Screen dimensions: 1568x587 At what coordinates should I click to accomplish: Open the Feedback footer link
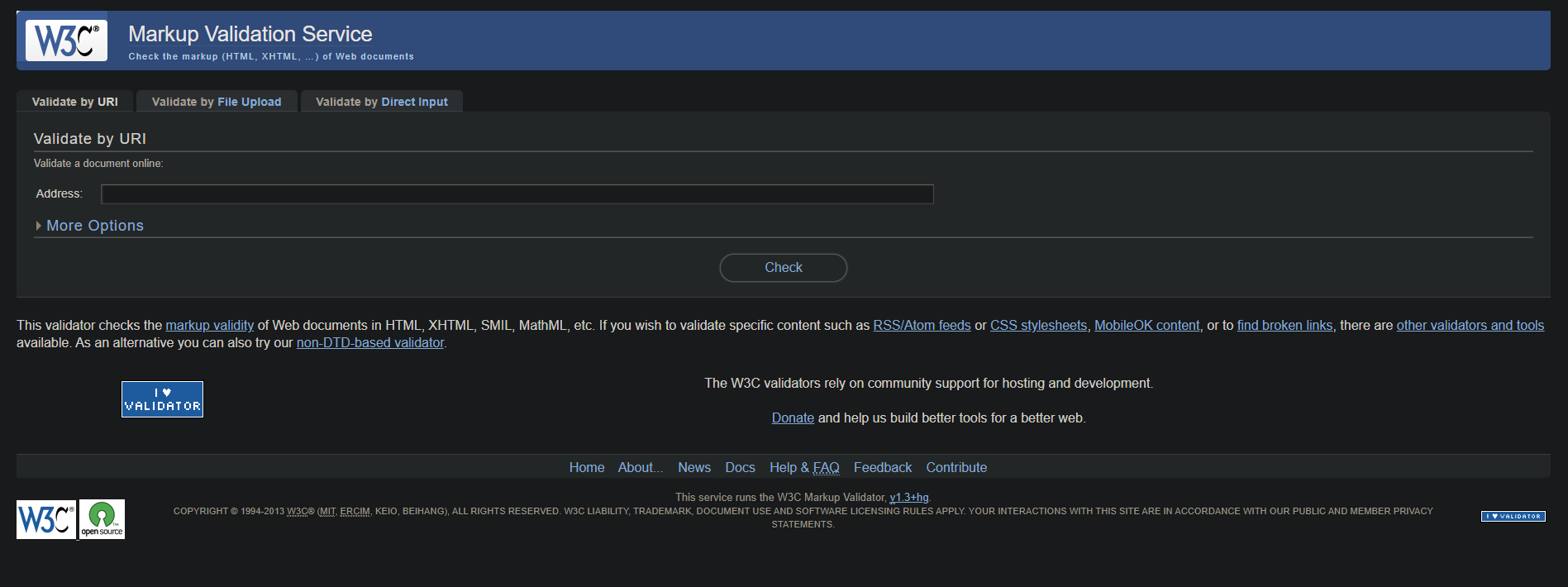pos(883,468)
